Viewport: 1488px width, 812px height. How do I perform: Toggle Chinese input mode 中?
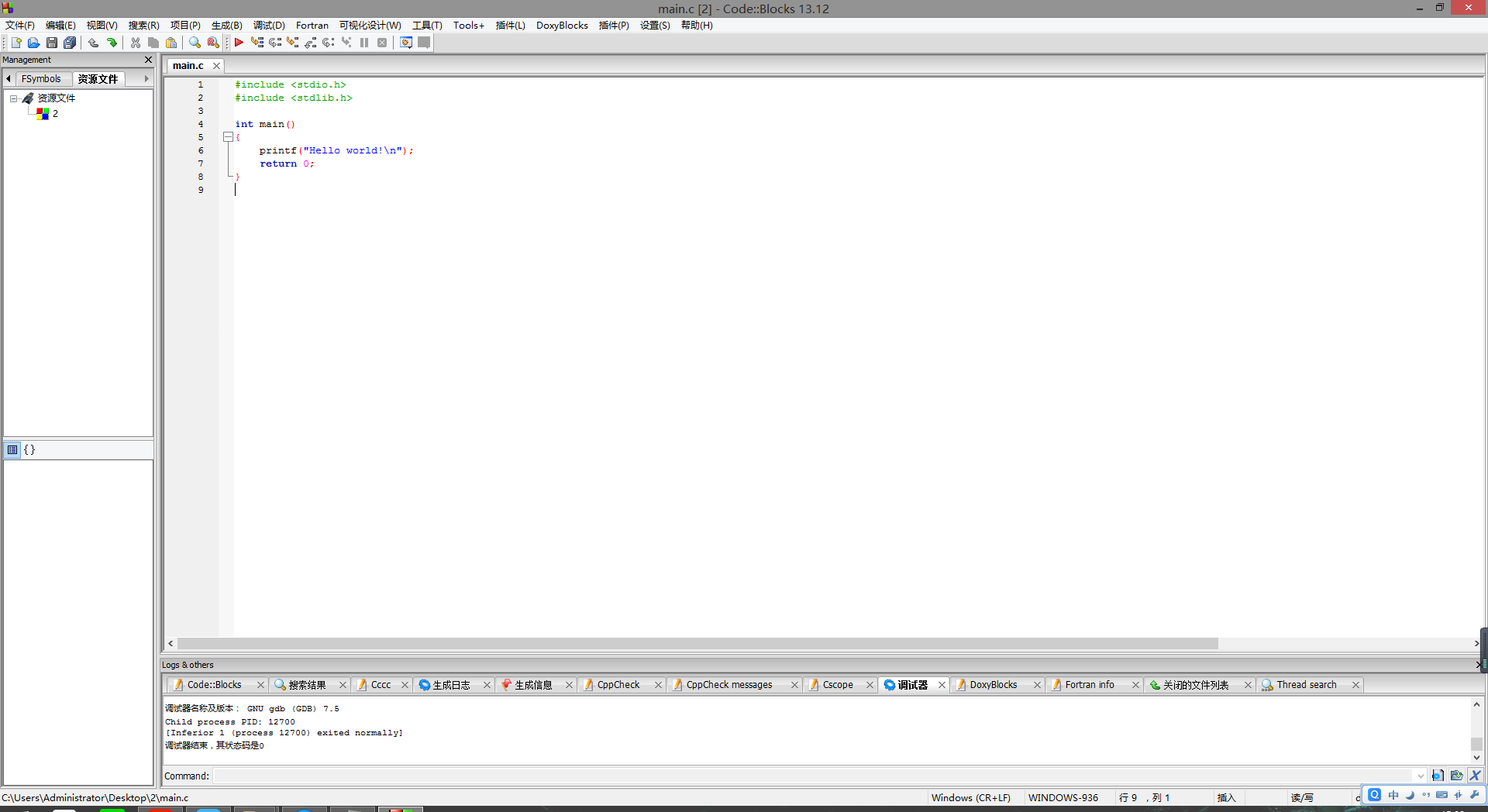pos(1393,795)
